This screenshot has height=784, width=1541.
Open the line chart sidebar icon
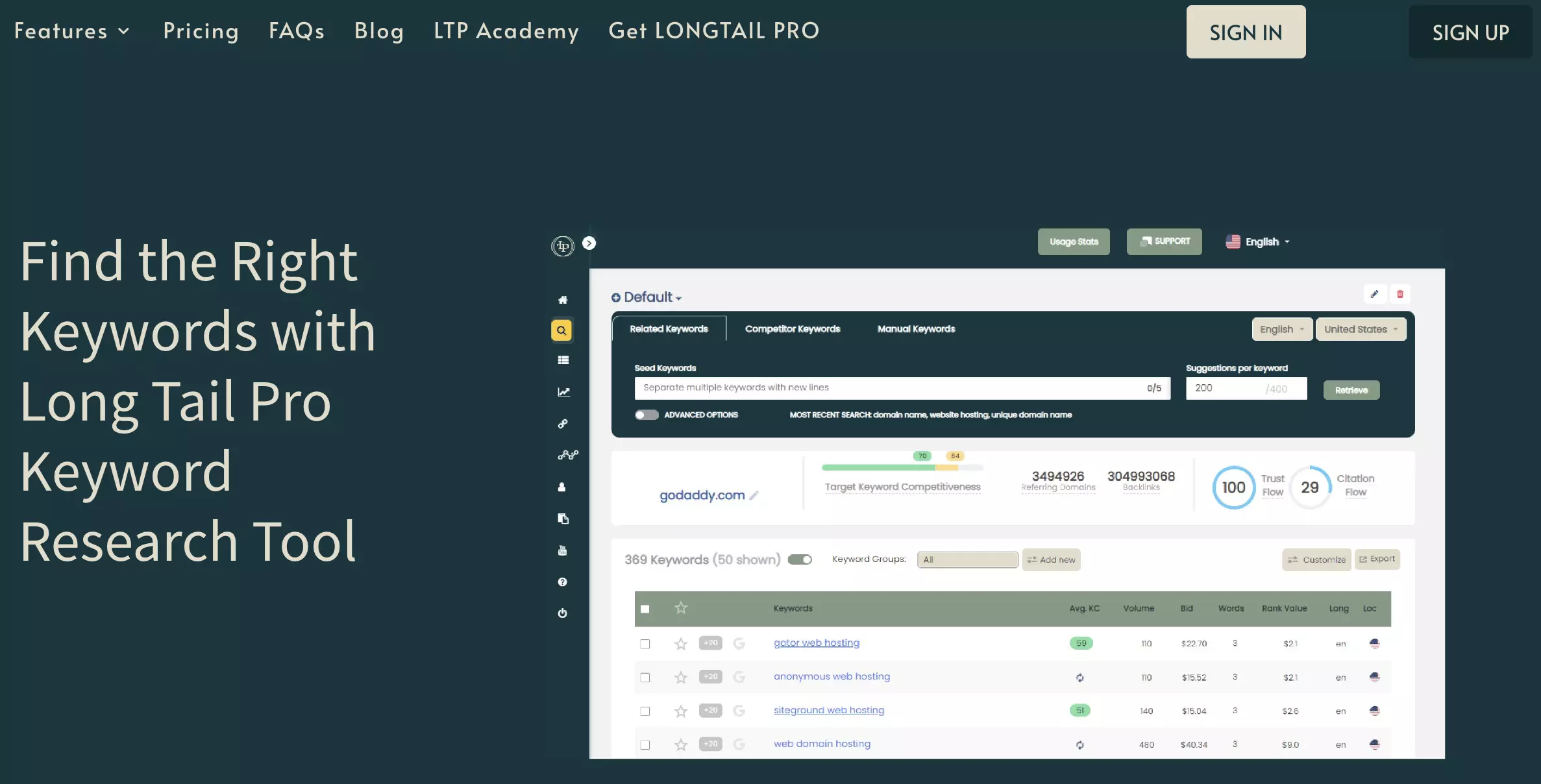(x=563, y=392)
